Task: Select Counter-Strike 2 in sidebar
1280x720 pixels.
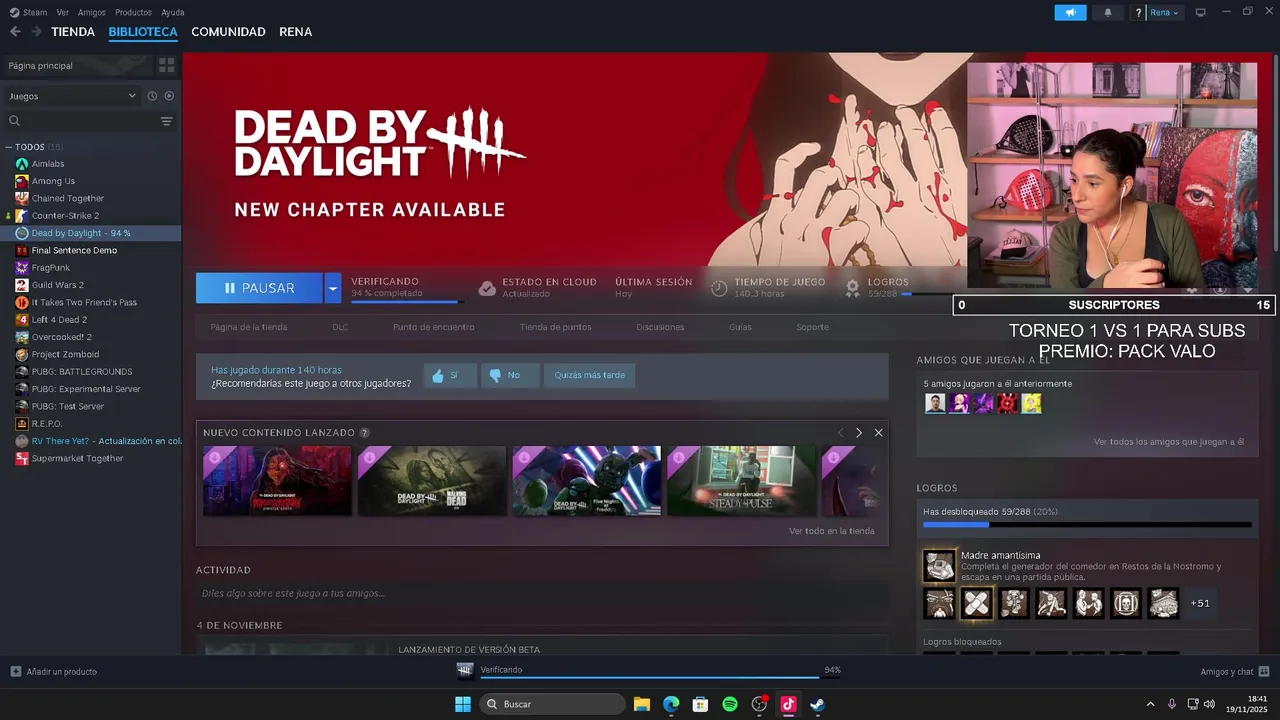Action: (x=65, y=216)
